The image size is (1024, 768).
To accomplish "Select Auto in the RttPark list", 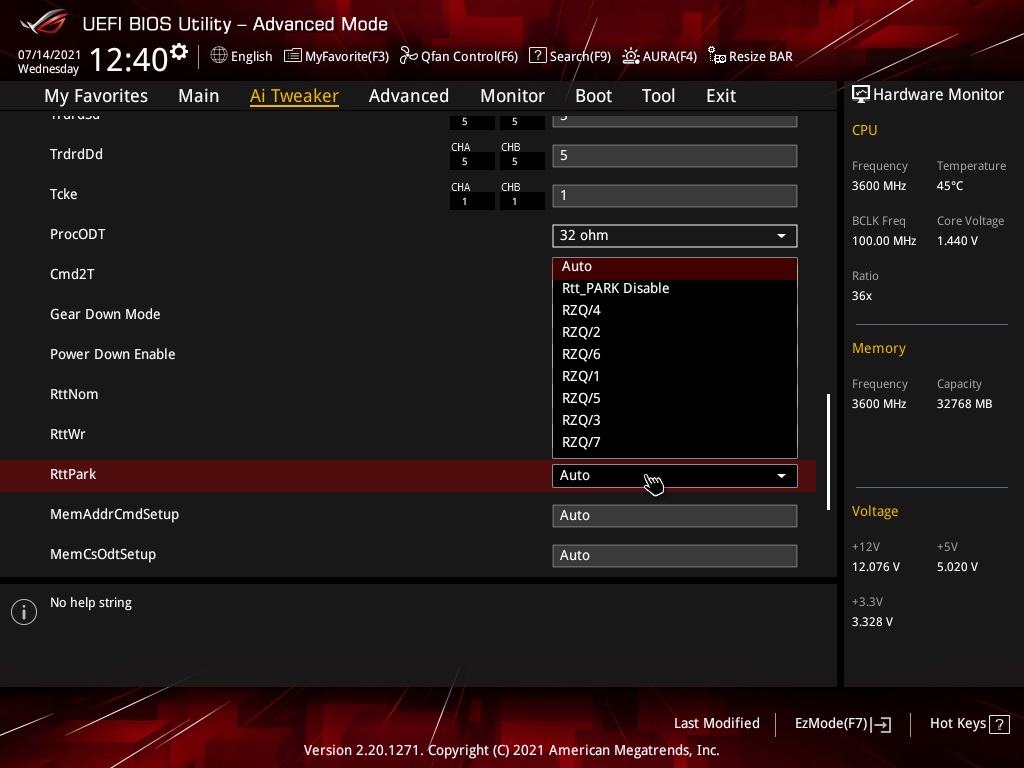I will pos(675,266).
